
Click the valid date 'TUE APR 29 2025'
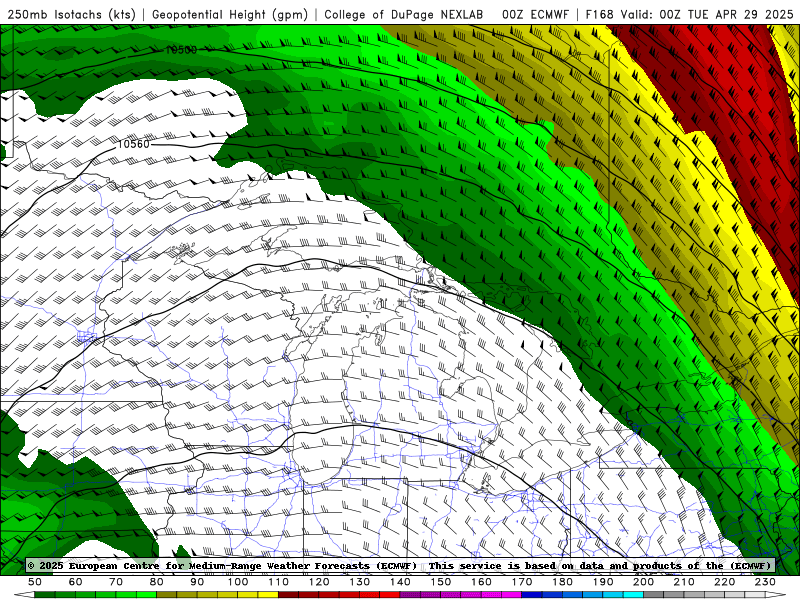(x=740, y=14)
